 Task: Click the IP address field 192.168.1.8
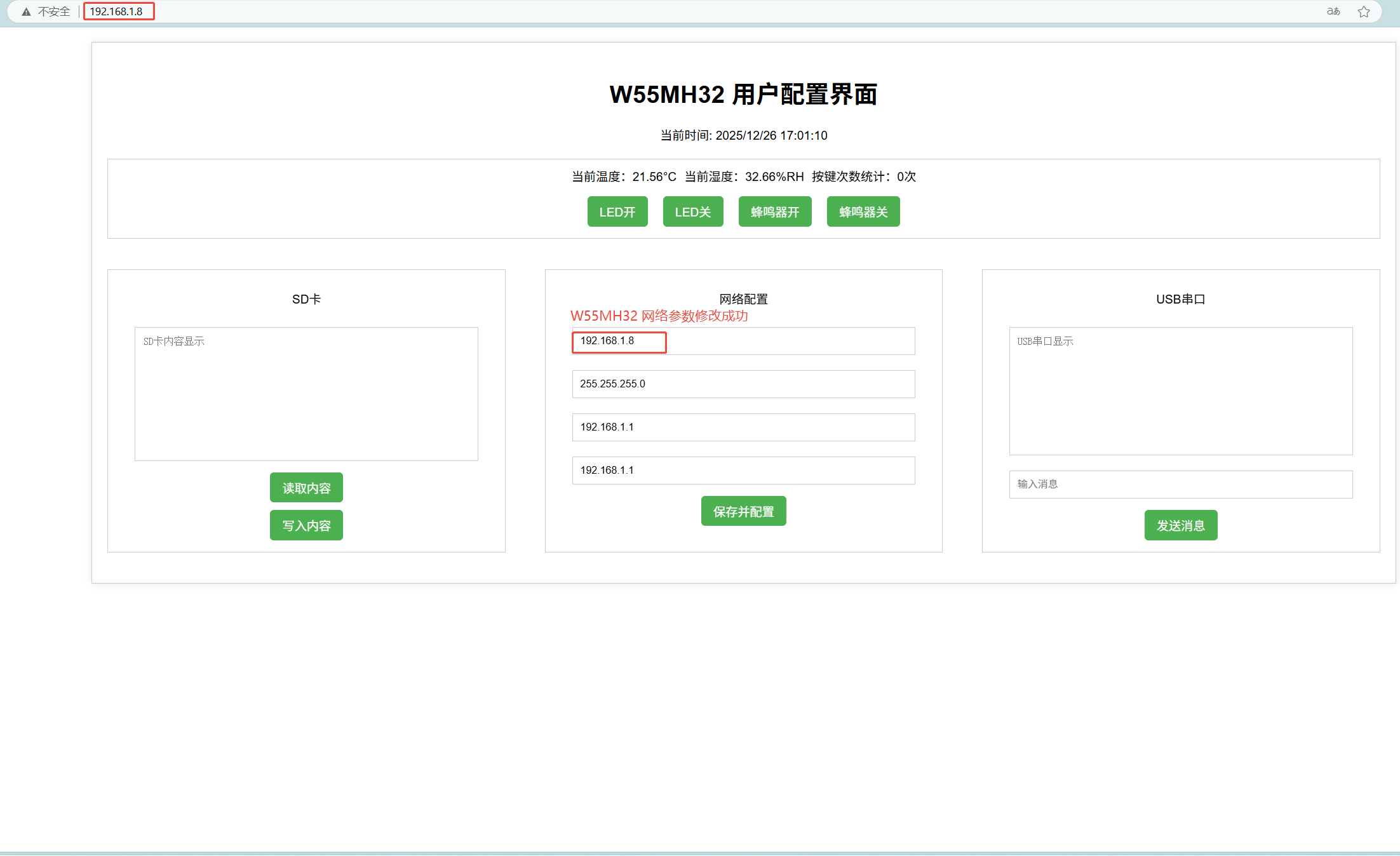(x=743, y=341)
